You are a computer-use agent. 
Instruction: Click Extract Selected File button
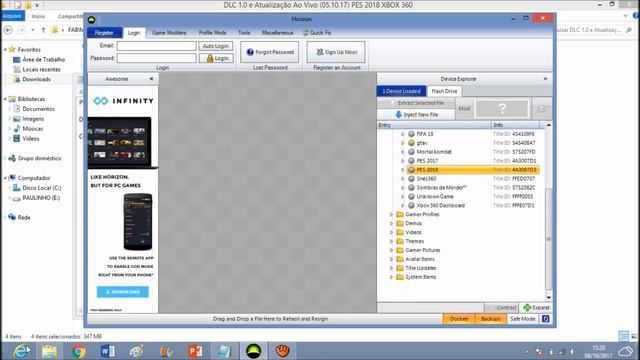pos(416,103)
